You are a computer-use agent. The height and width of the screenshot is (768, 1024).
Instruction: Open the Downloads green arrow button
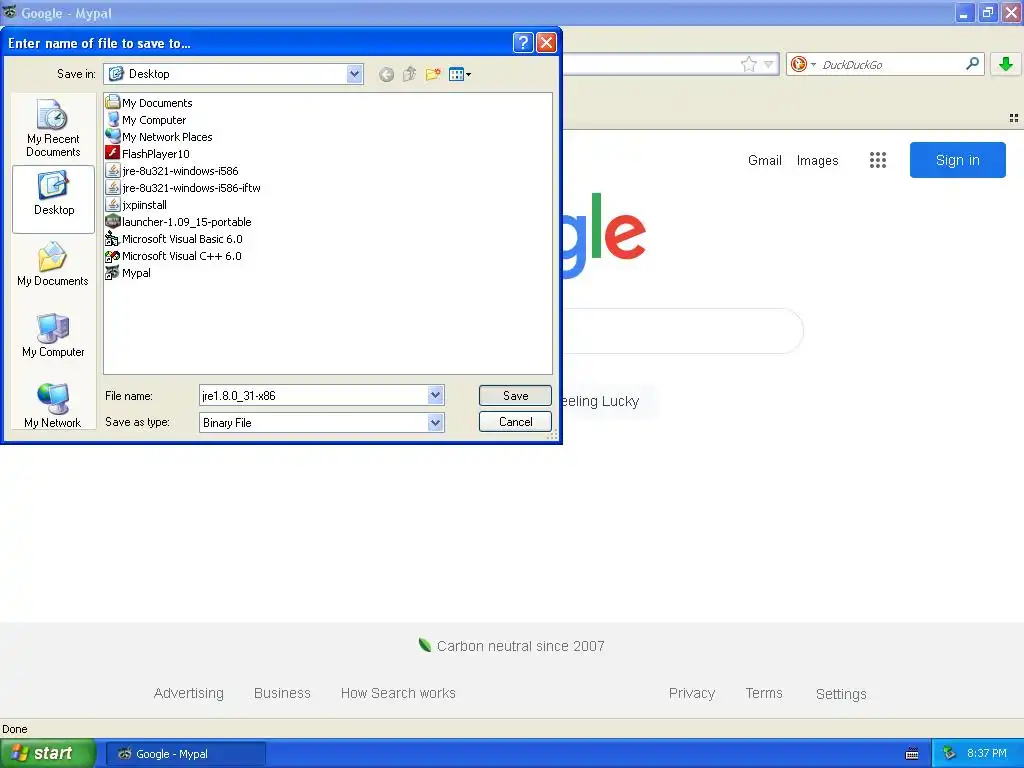pyautogui.click(x=1006, y=64)
